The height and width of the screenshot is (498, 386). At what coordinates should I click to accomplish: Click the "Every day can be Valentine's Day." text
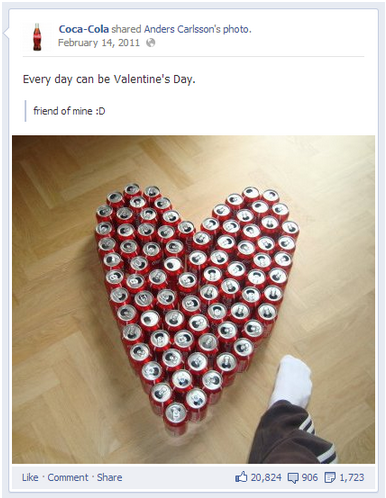[109, 80]
